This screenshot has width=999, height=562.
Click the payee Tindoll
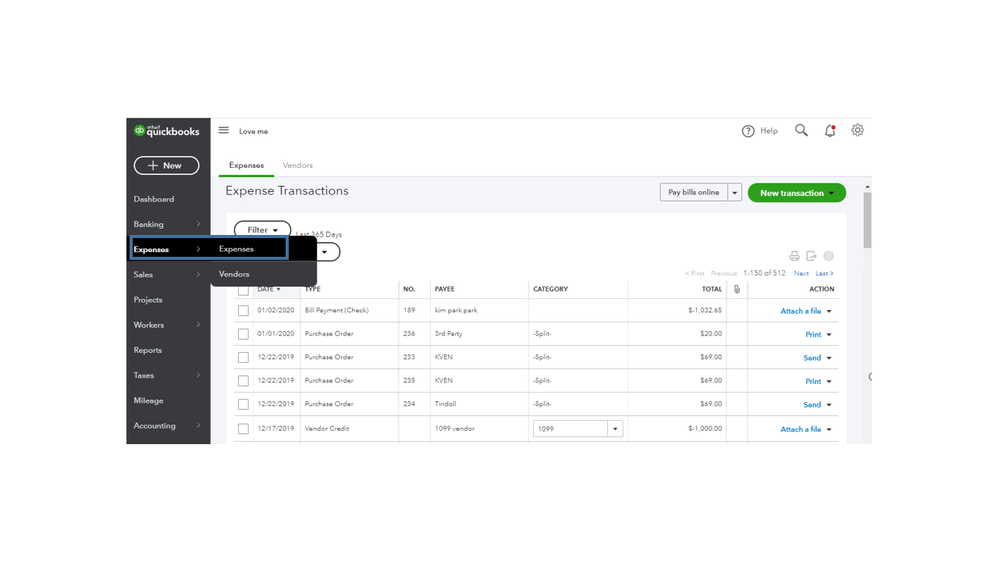[x=445, y=404]
